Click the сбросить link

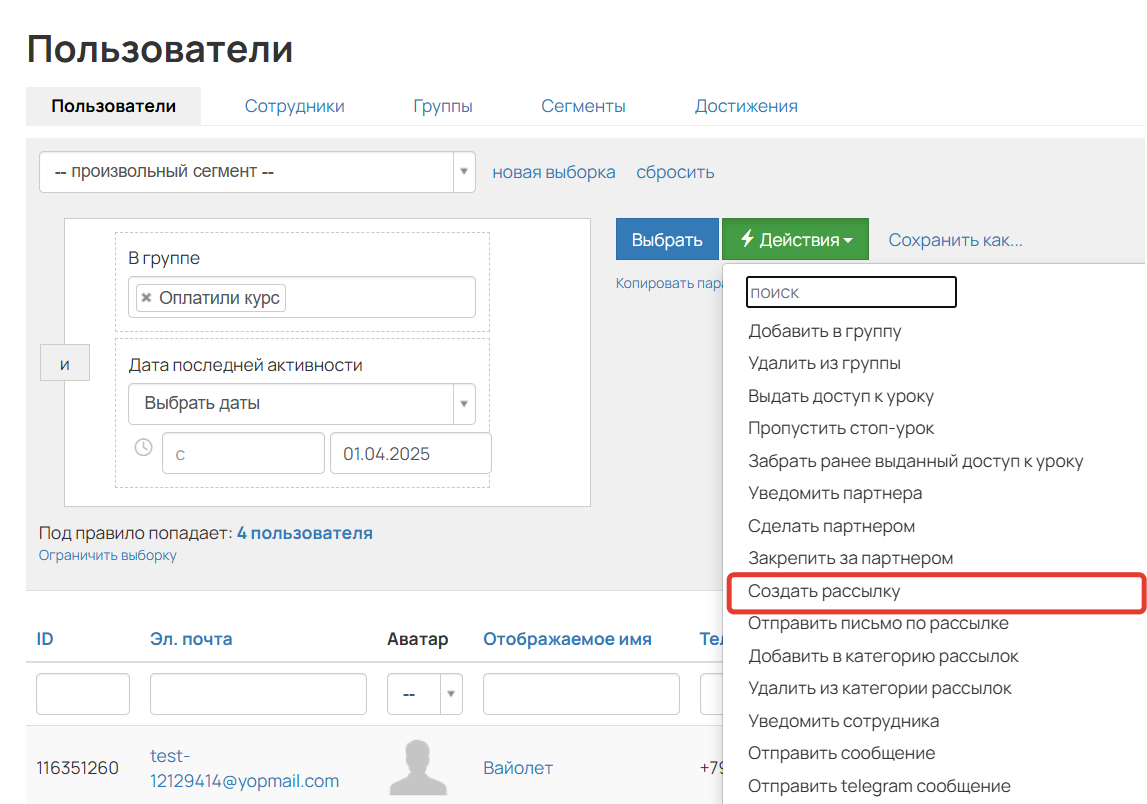coord(675,172)
